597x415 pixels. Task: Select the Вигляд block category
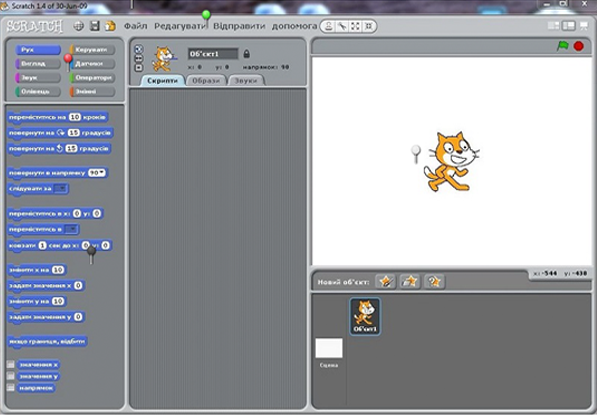pyautogui.click(x=38, y=64)
